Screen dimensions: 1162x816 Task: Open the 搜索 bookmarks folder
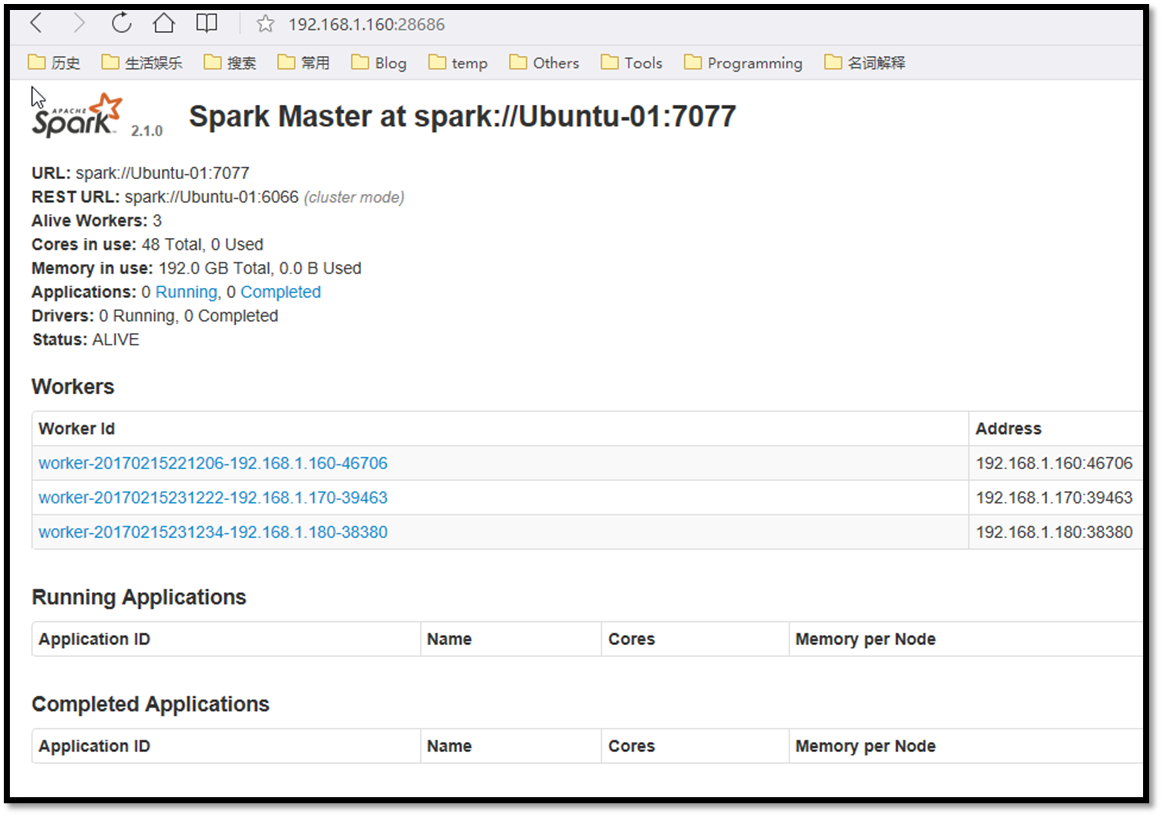230,63
